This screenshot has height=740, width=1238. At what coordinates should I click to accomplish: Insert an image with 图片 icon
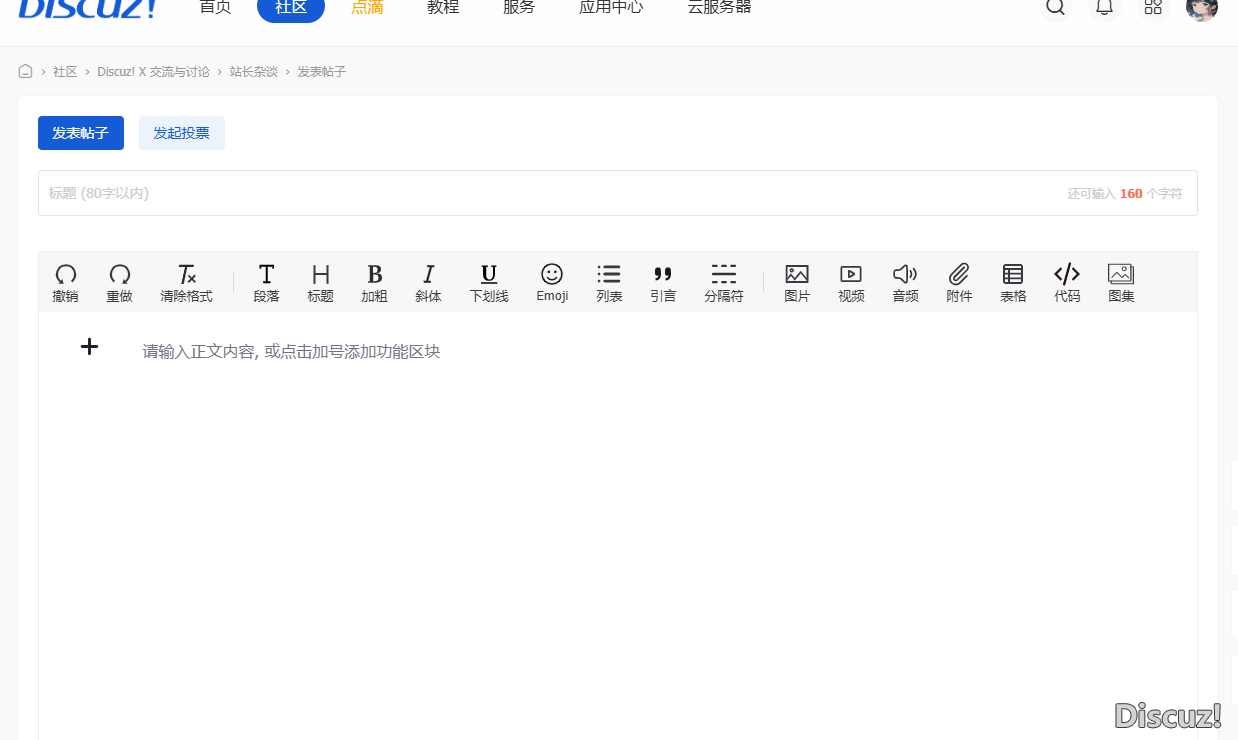(797, 282)
